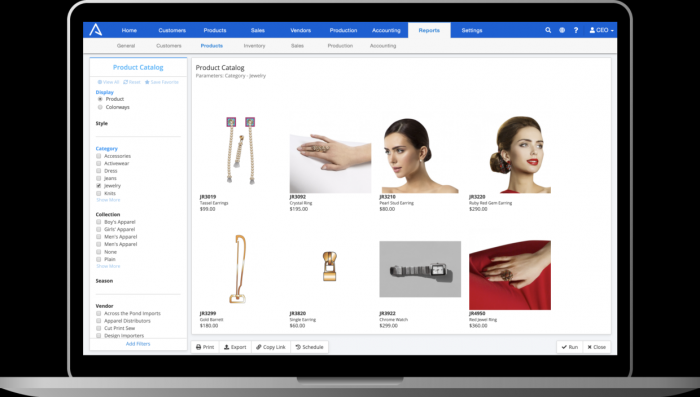Switch to the Accounting main tab
This screenshot has height=397, width=700.
point(386,30)
